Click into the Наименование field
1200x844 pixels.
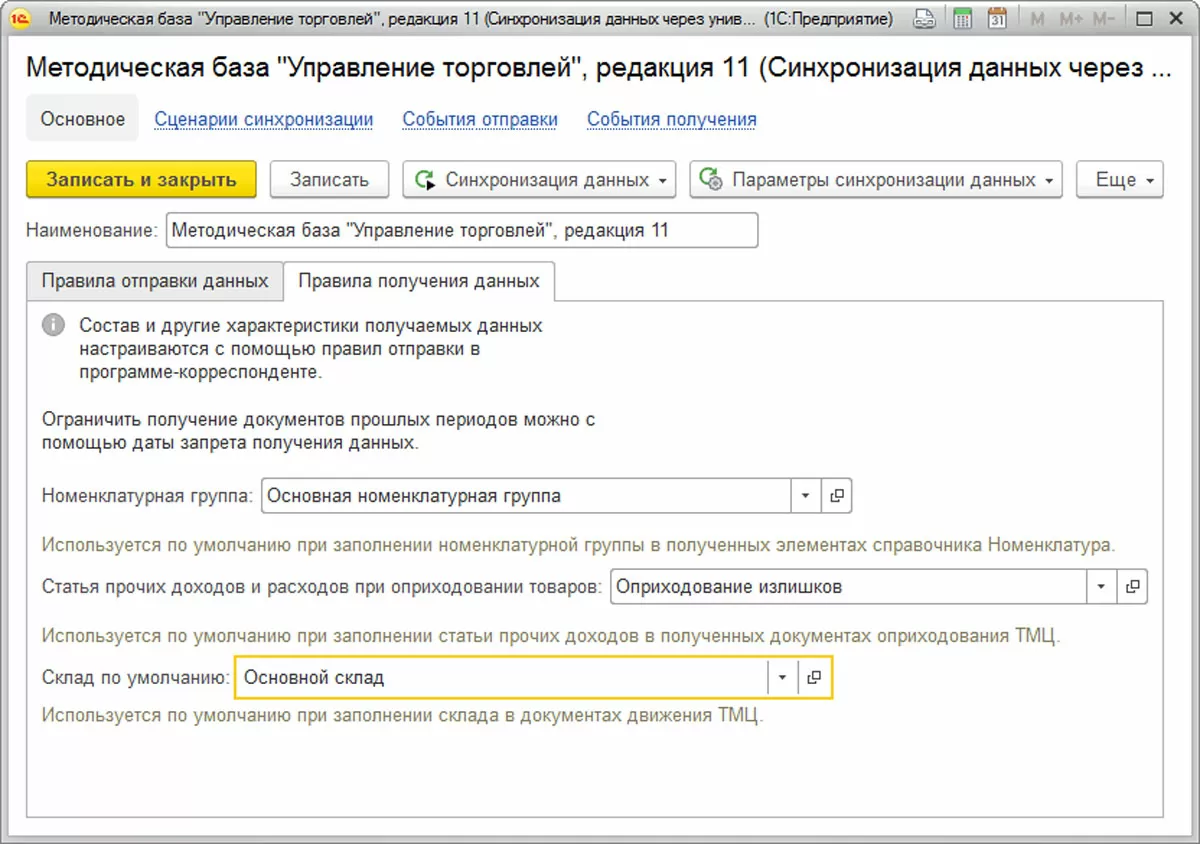pyautogui.click(x=462, y=230)
